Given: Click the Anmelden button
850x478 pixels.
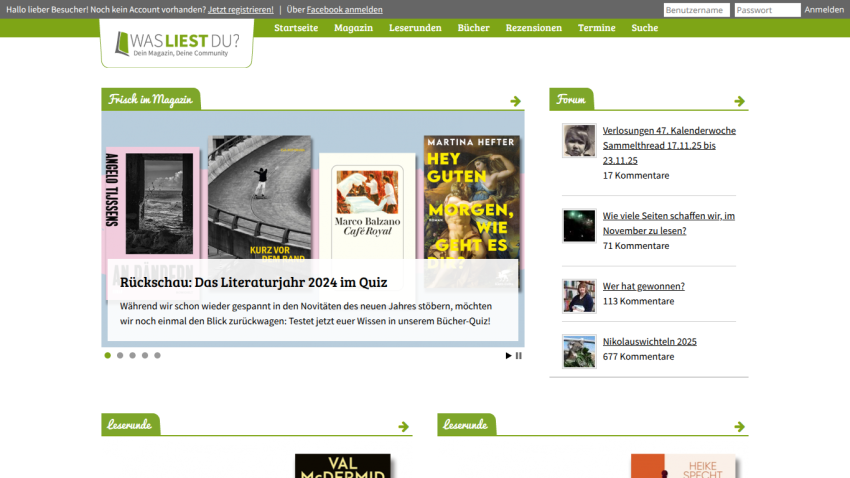Looking at the screenshot, I should pos(824,10).
